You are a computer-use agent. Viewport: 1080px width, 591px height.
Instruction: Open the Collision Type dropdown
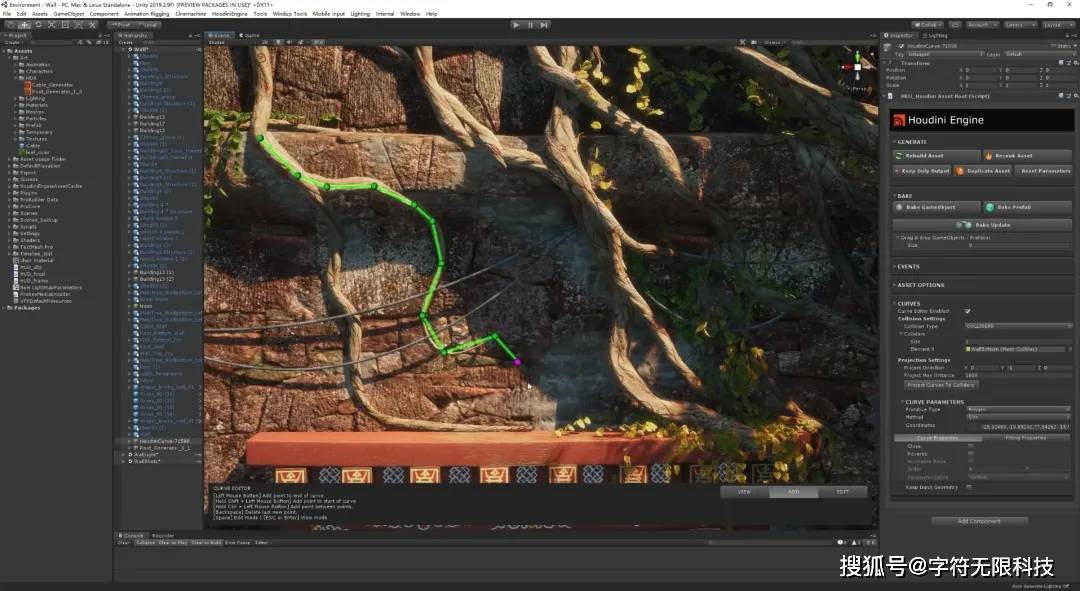(x=1017, y=326)
